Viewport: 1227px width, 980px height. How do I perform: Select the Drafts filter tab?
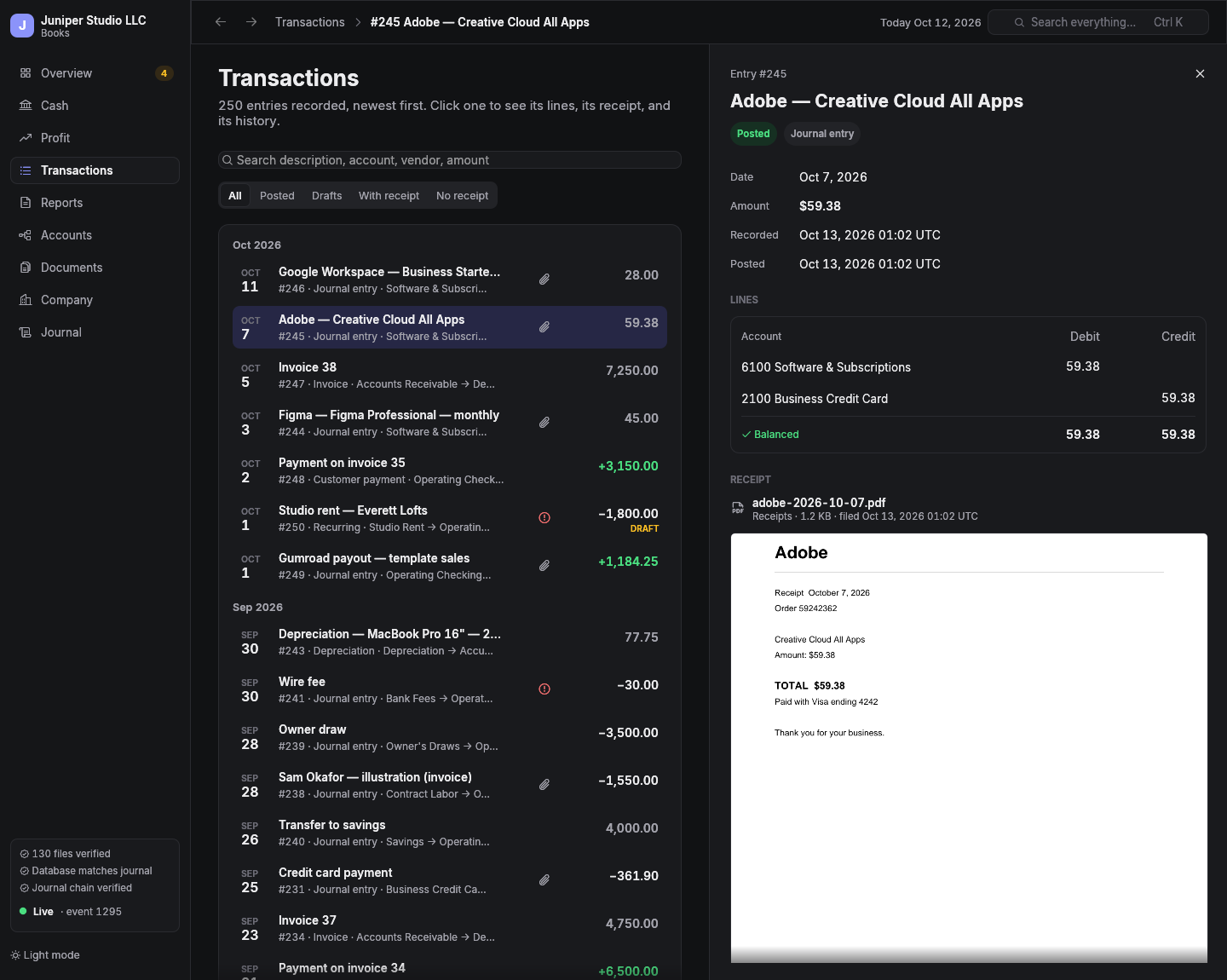tap(327, 195)
